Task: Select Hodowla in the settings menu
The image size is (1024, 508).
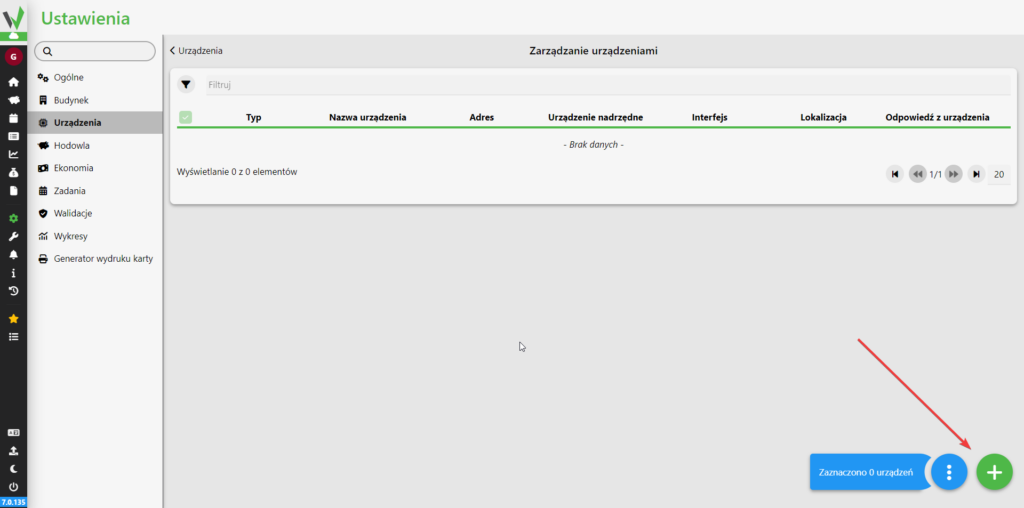Action: click(71, 145)
